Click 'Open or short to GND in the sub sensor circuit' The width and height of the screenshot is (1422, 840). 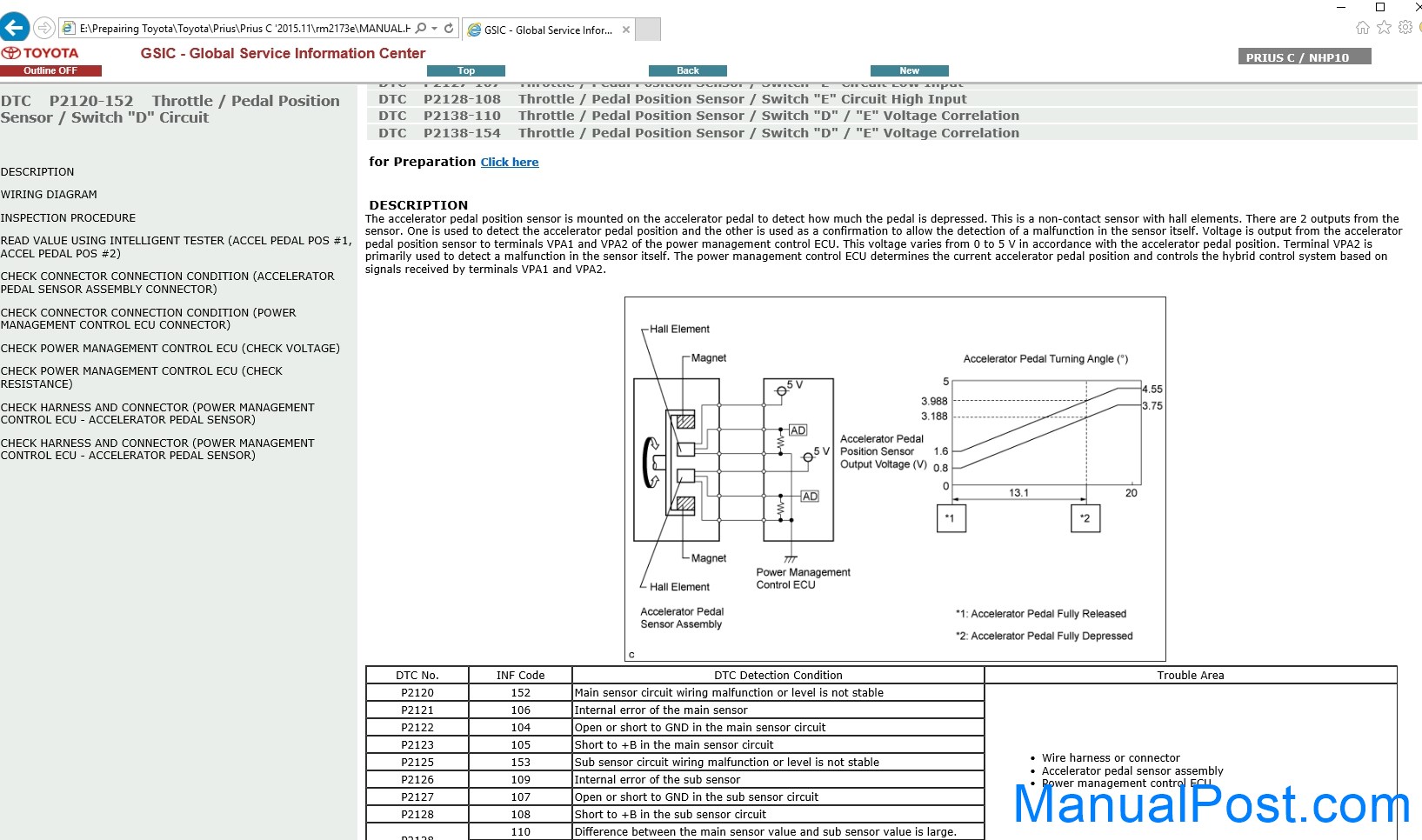tap(778, 797)
